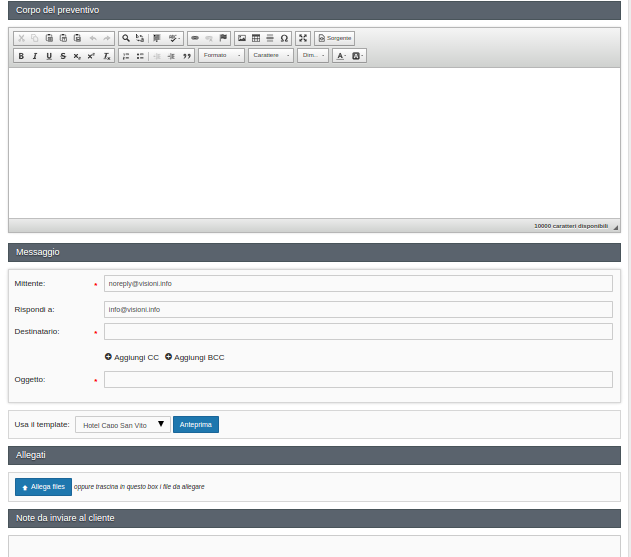Insert a table into the editor
Image resolution: width=631 pixels, height=557 pixels.
point(256,38)
